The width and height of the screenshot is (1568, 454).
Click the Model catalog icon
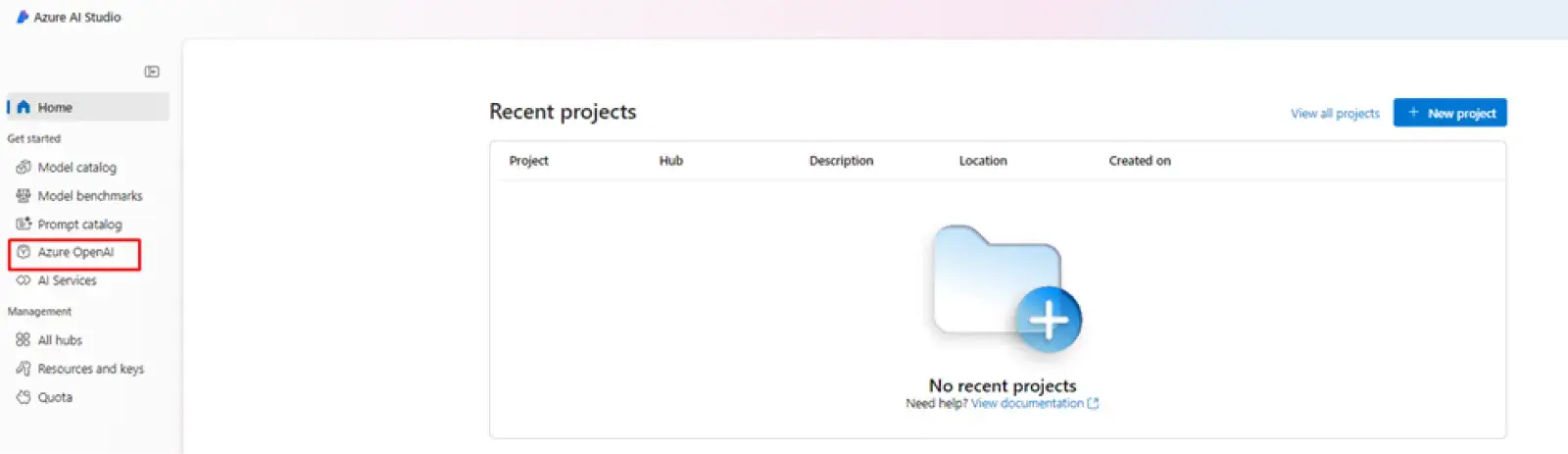[x=24, y=167]
